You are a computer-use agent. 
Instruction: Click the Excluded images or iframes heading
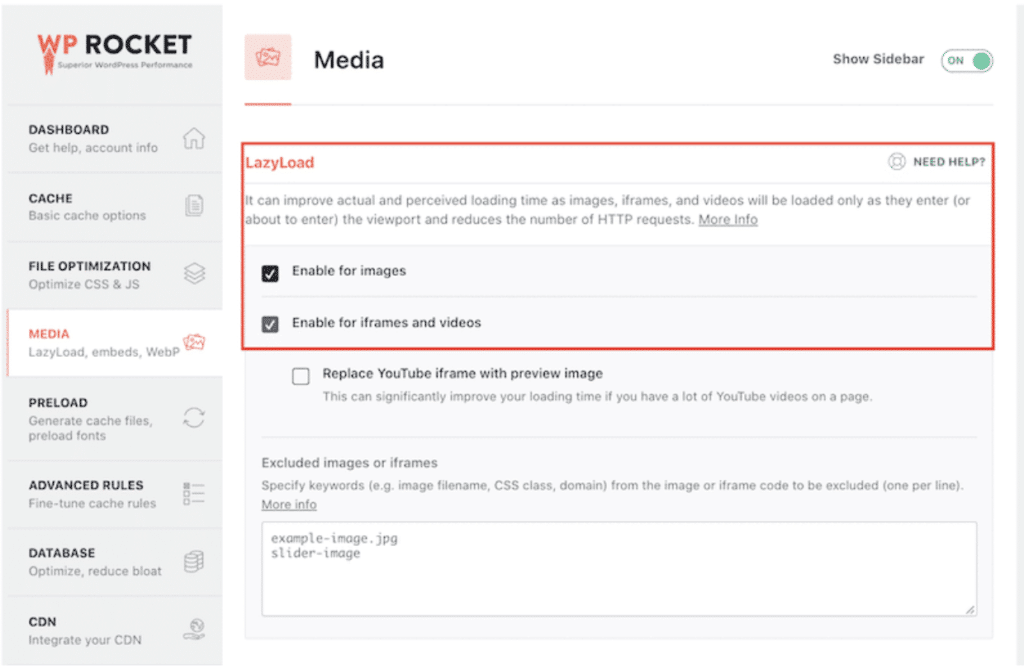click(x=349, y=463)
